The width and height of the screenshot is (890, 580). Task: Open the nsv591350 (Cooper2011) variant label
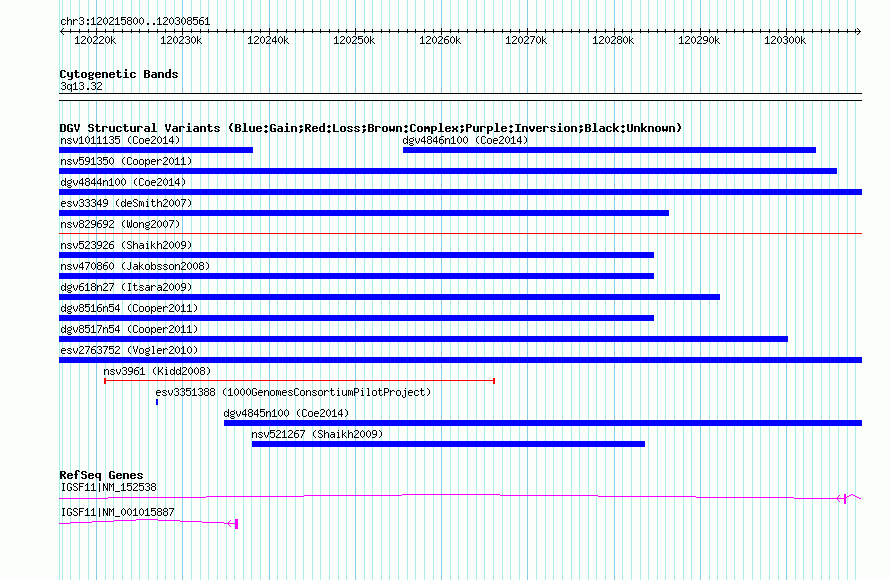point(126,161)
